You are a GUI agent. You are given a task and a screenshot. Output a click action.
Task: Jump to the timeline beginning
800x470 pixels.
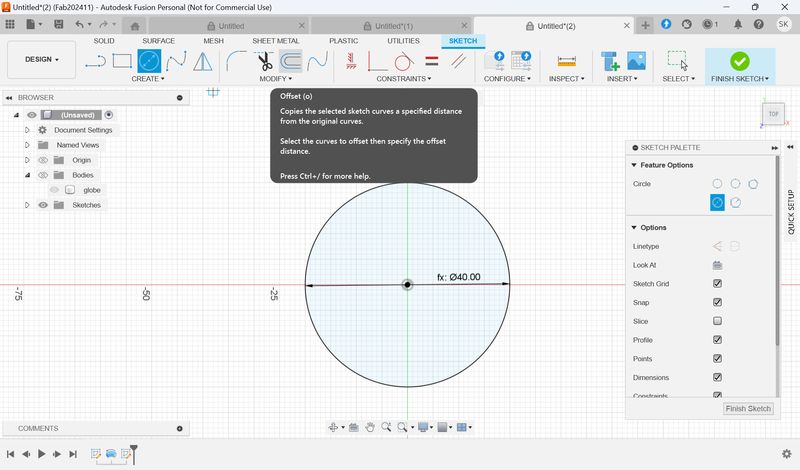tap(10, 454)
